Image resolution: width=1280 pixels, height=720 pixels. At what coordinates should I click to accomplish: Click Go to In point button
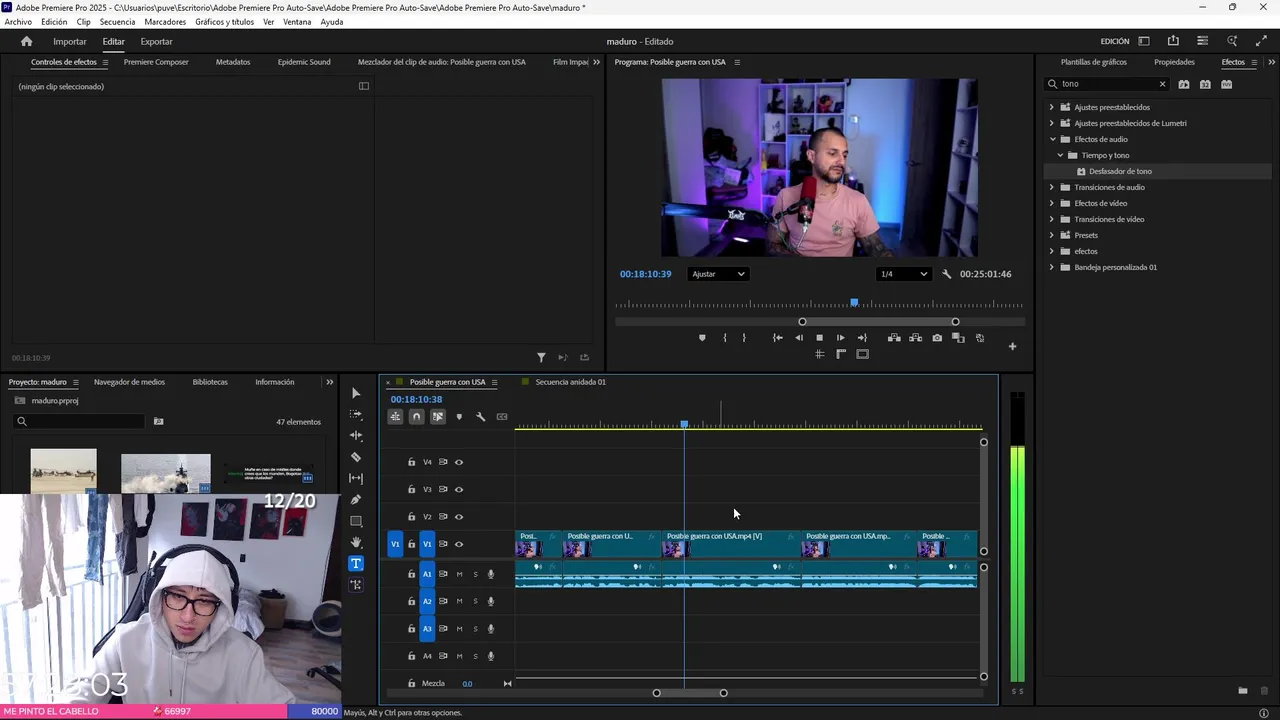pyautogui.click(x=777, y=338)
